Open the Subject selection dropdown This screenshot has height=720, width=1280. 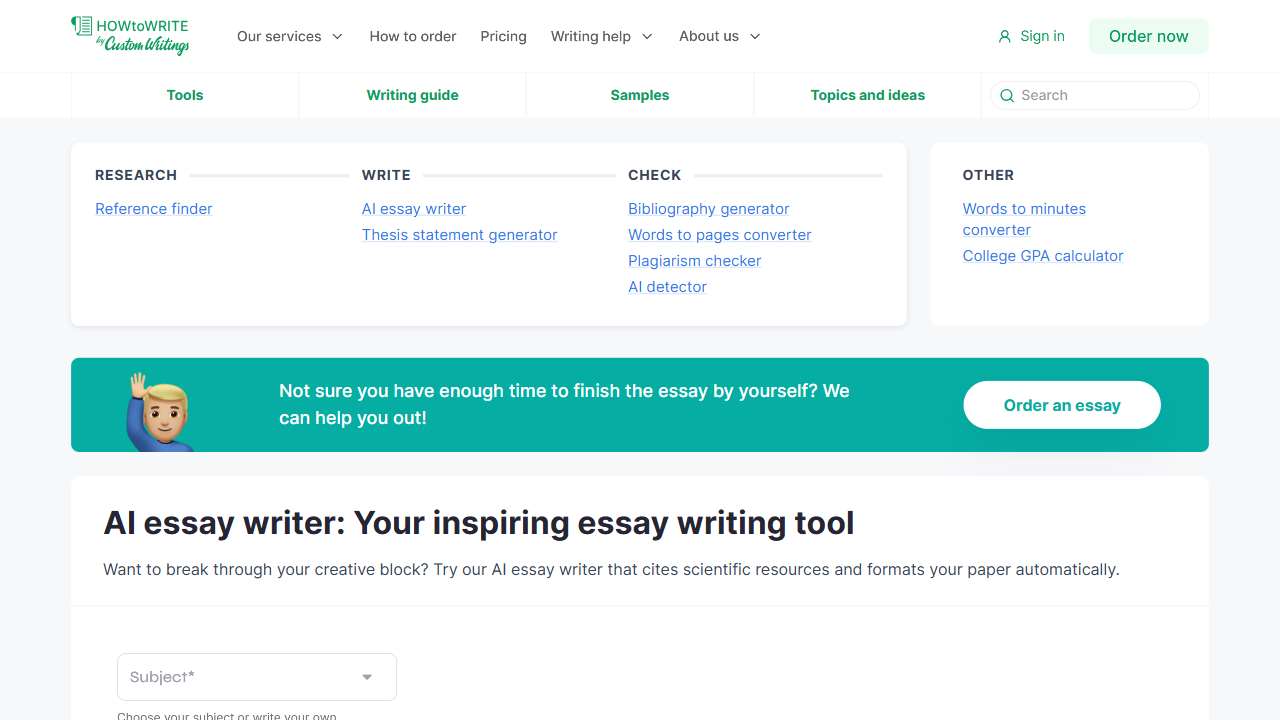tap(256, 677)
